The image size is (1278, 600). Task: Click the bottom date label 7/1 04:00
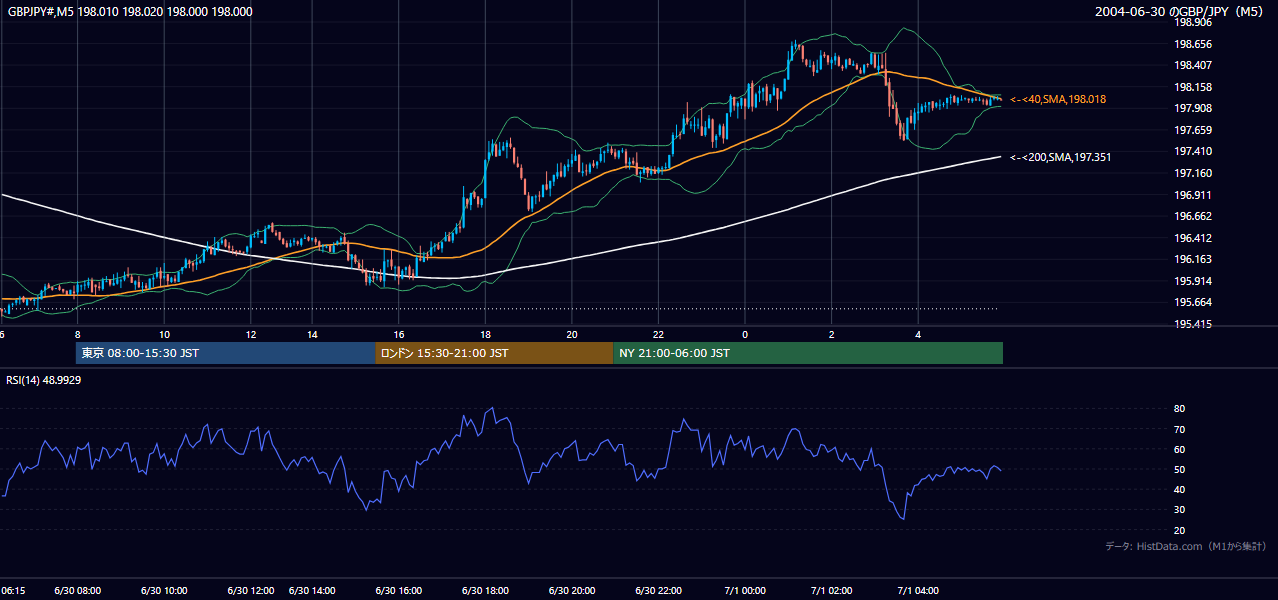[x=918, y=590]
